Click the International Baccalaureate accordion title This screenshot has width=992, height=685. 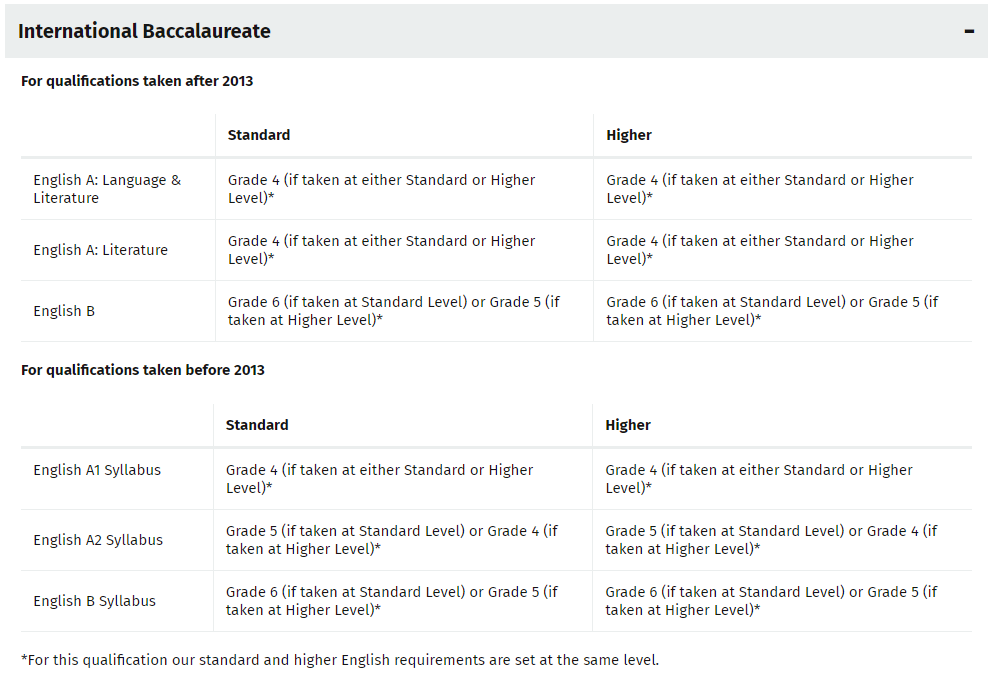[x=145, y=31]
